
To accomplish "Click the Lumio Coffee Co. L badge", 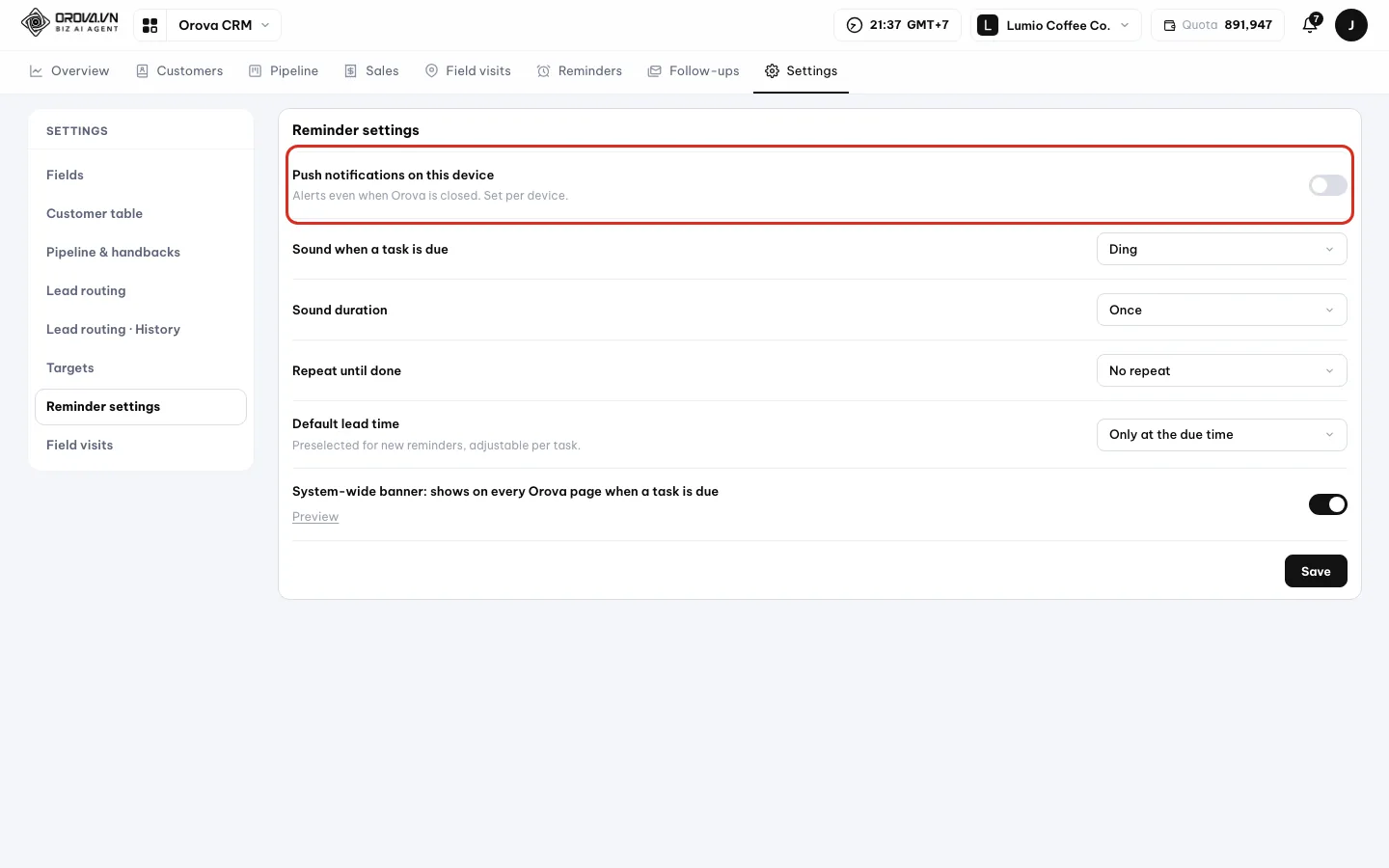I will click(987, 25).
